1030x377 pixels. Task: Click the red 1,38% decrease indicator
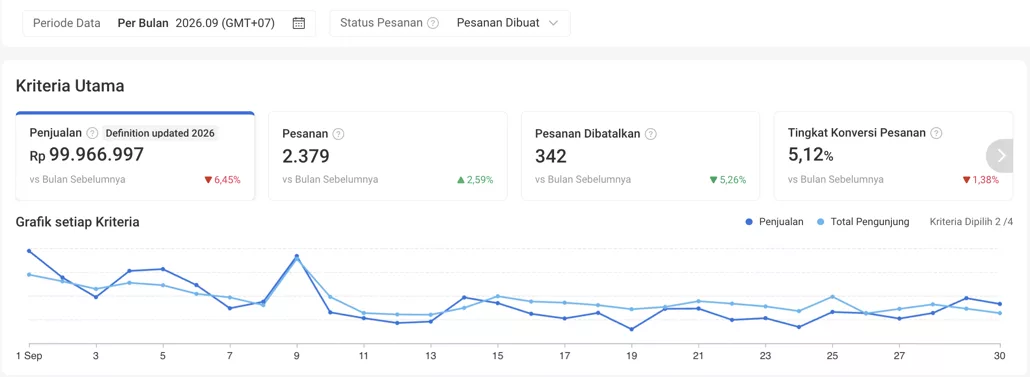pos(980,179)
